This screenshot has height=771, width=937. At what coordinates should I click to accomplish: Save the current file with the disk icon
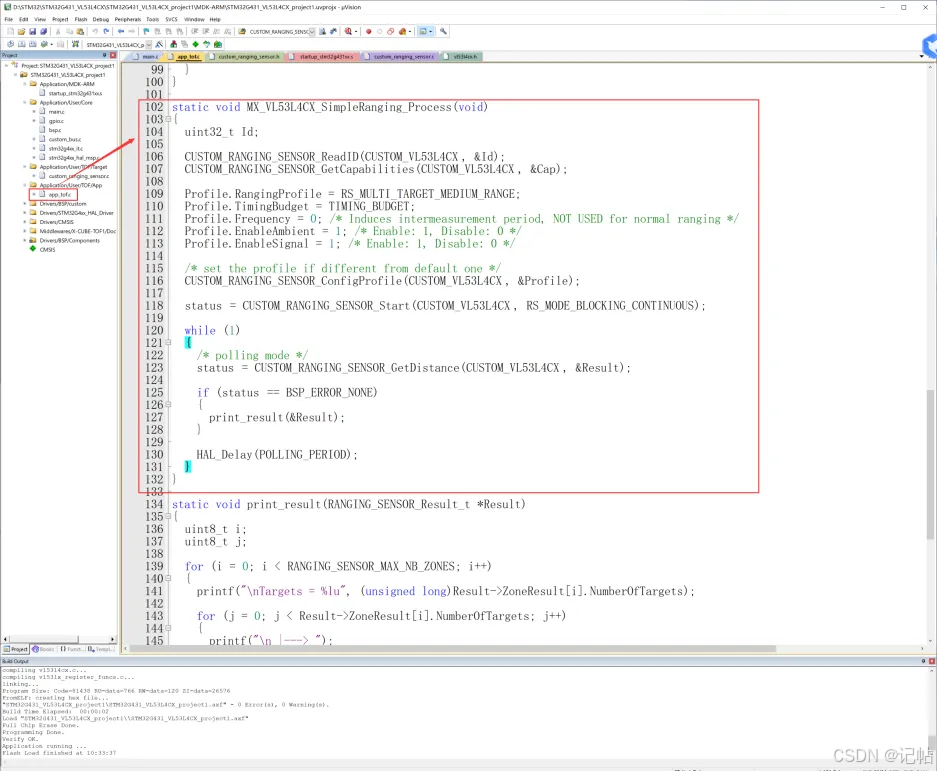[x=32, y=31]
